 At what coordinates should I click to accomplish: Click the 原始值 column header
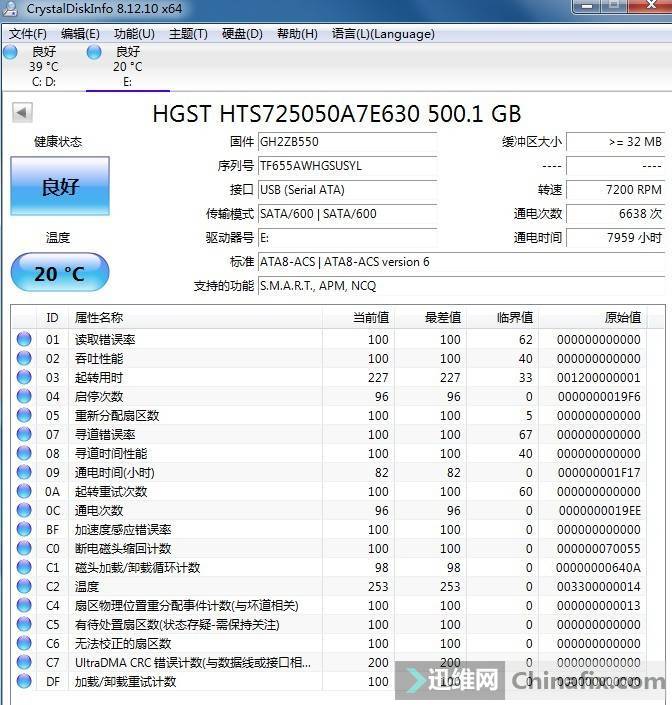pyautogui.click(x=622, y=318)
